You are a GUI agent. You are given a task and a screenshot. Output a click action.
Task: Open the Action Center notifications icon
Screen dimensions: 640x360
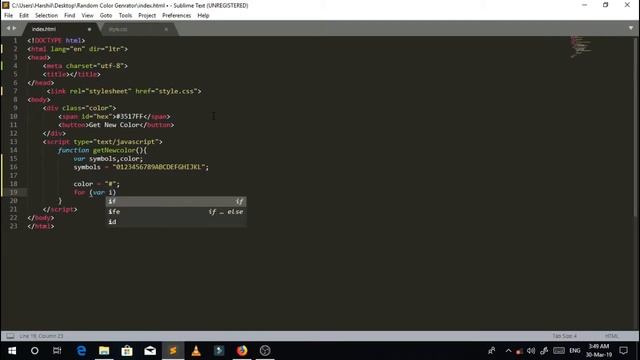pyautogui.click(x=624, y=351)
